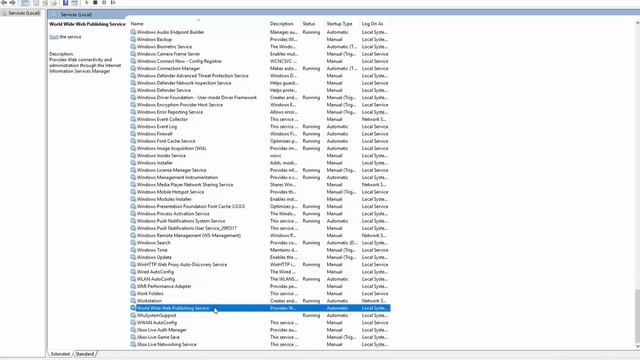This screenshot has width=640, height=360.
Task: Select Windows Management Instrumentation
Action: 260,177
